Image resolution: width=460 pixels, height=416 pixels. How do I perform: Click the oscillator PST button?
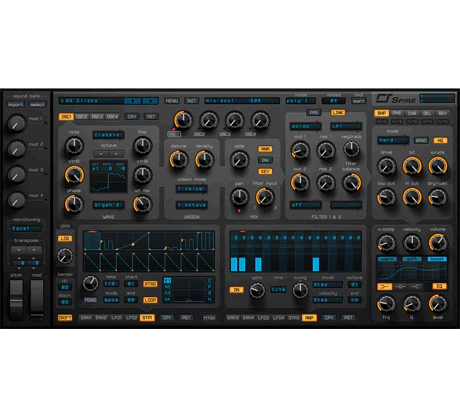(151, 117)
